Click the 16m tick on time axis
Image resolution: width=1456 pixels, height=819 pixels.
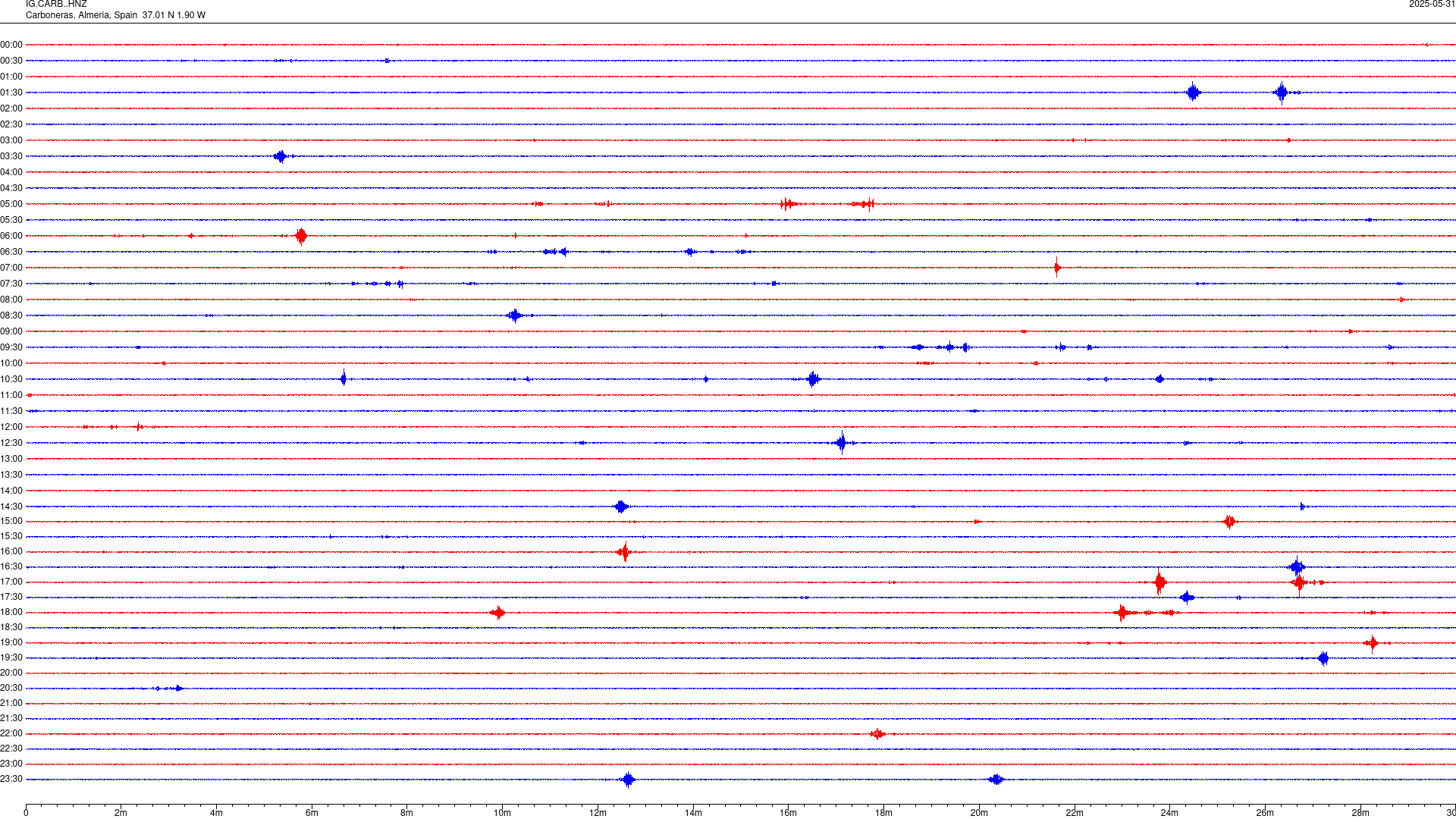coord(789,813)
